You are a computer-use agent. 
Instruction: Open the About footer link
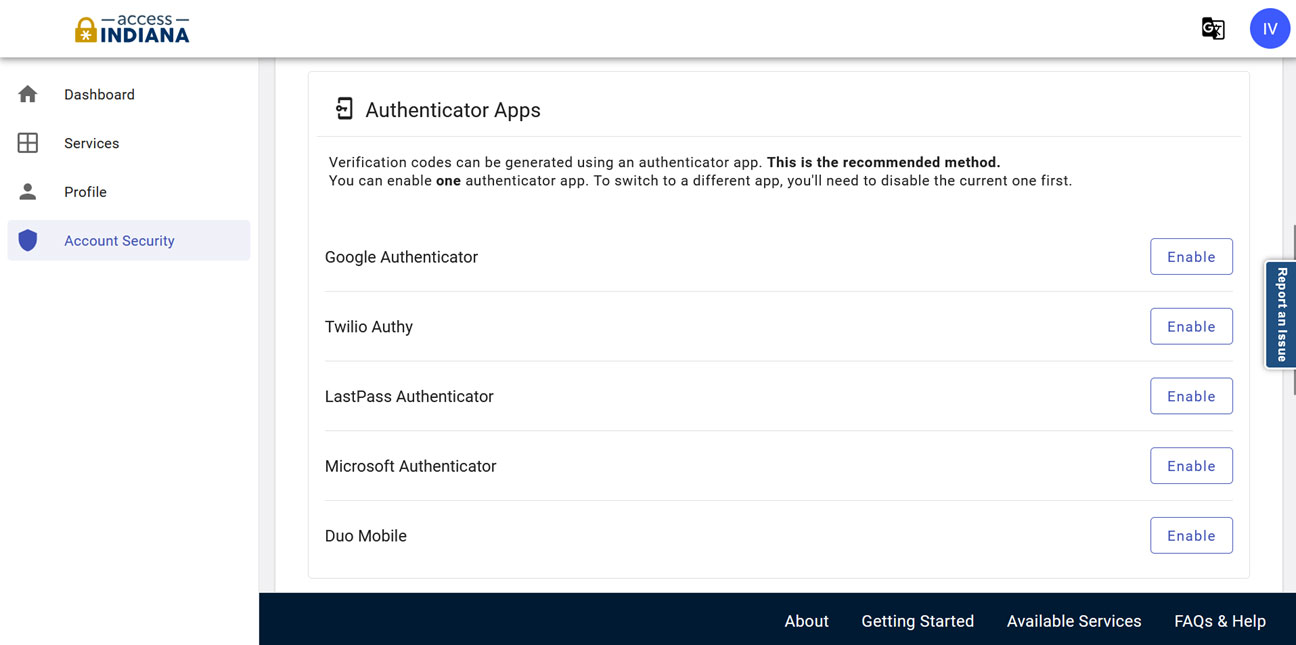806,621
